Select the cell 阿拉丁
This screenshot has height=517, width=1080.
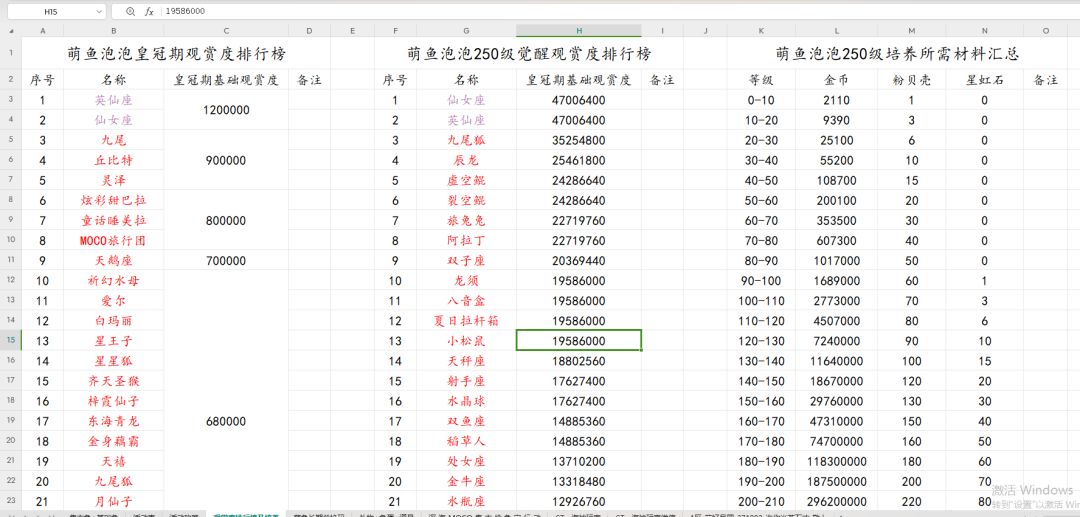(x=466, y=241)
